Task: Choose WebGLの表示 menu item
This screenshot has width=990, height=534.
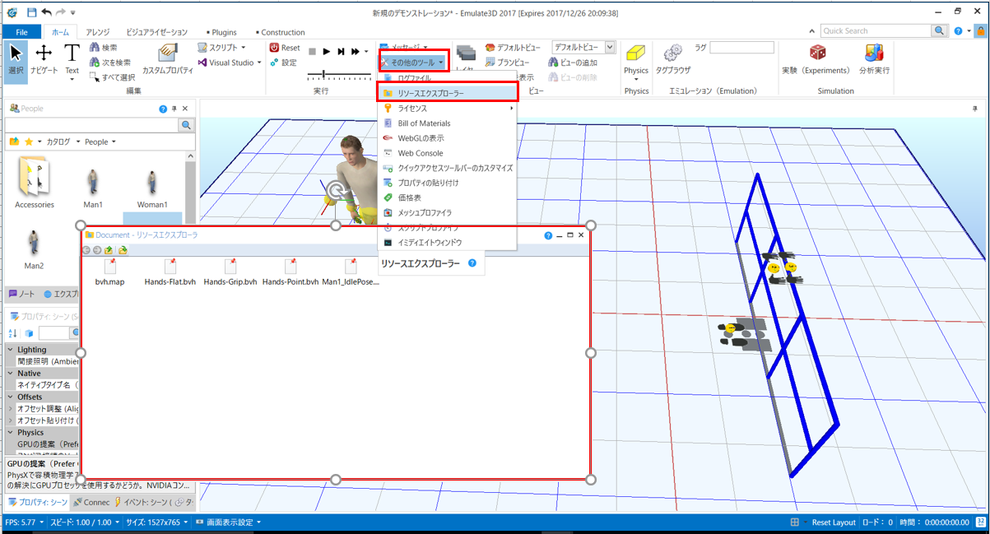Action: point(448,138)
